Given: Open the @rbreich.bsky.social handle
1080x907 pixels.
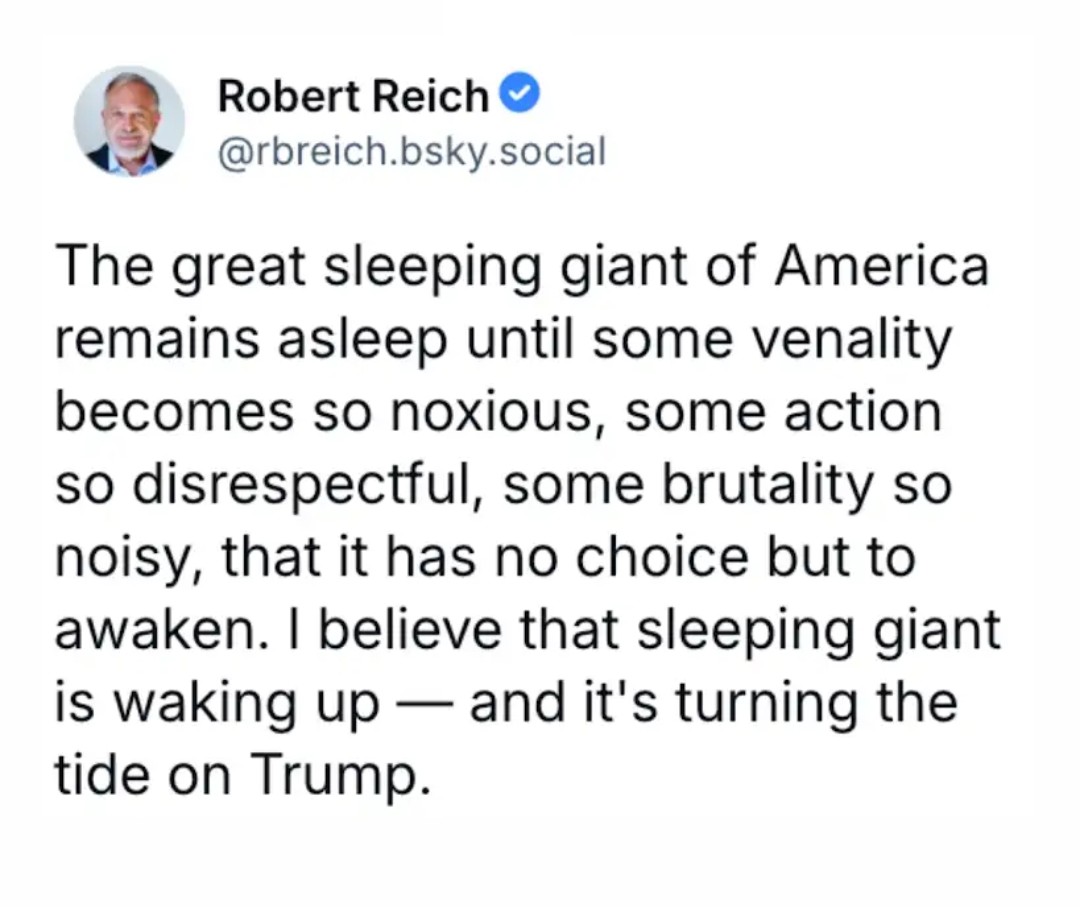Looking at the screenshot, I should point(411,151).
